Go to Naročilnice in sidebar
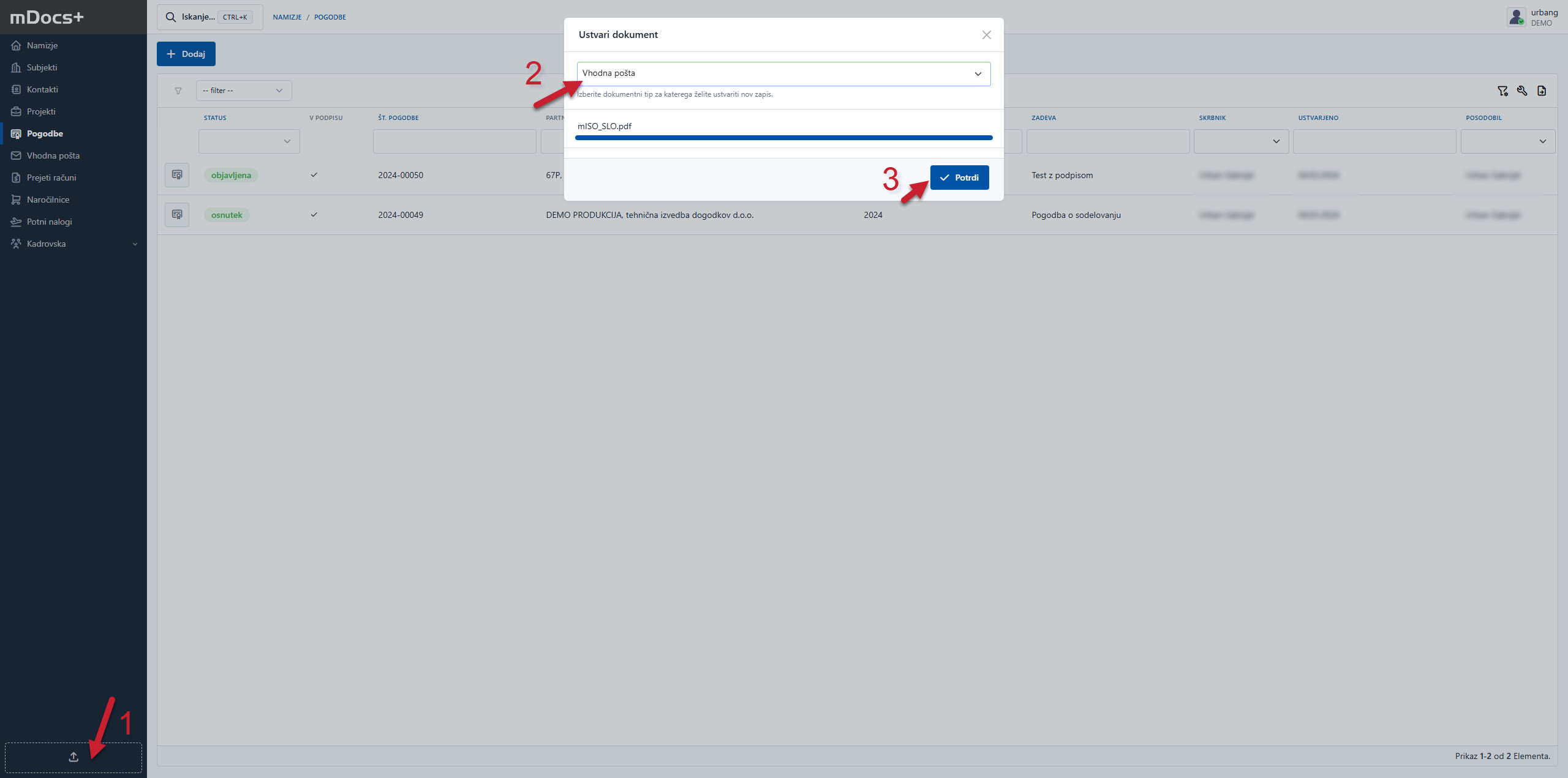The height and width of the screenshot is (778, 1568). (48, 200)
